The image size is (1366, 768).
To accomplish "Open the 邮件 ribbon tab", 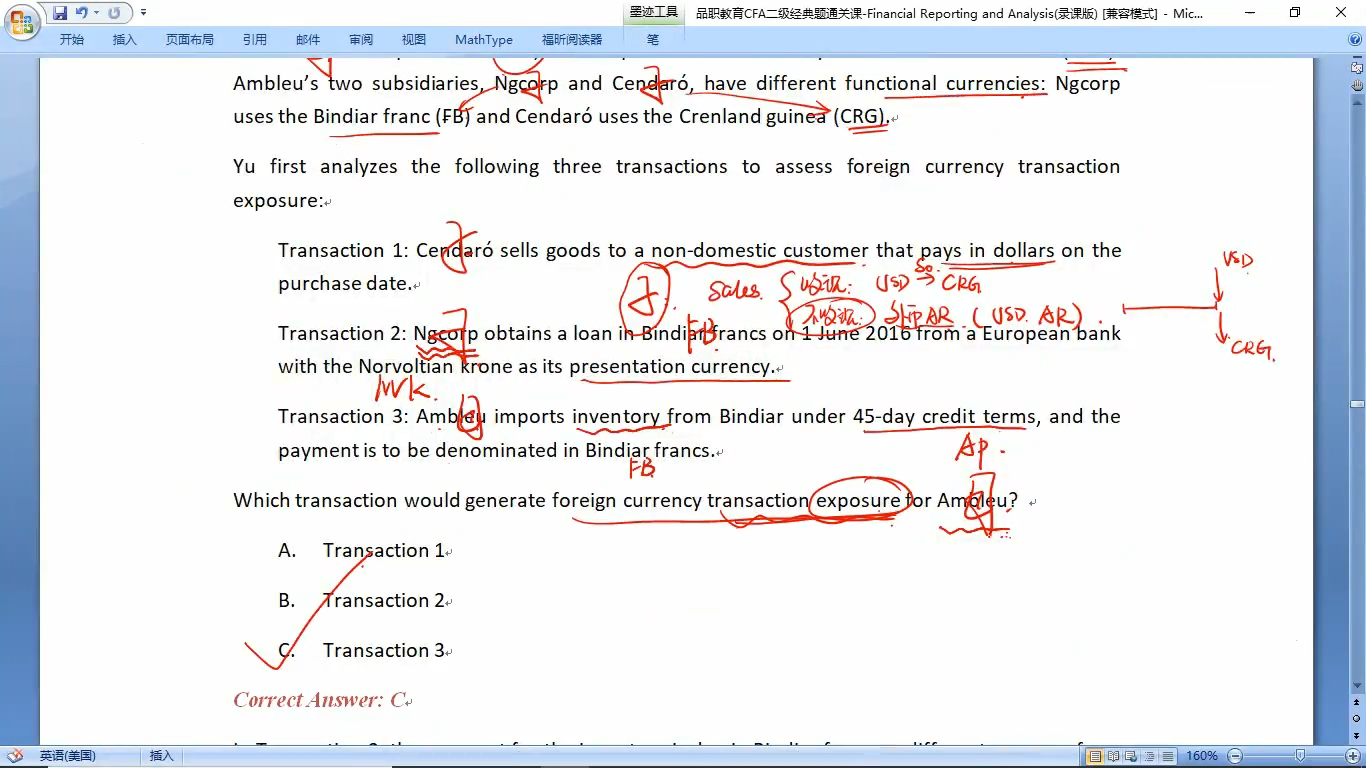I will [x=308, y=40].
